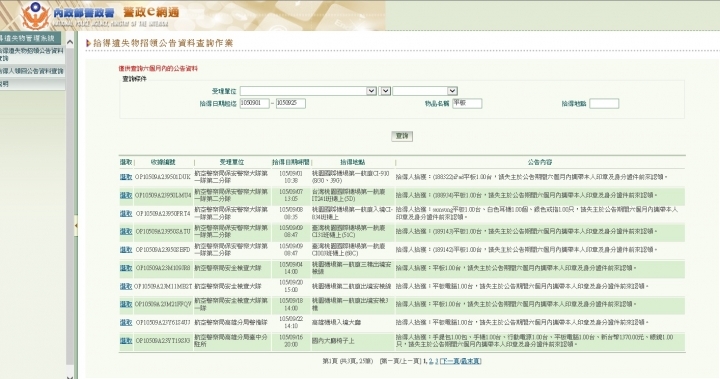Open the row link dated 105/09/01 10:38
The width and height of the screenshot is (720, 379).
126,177
